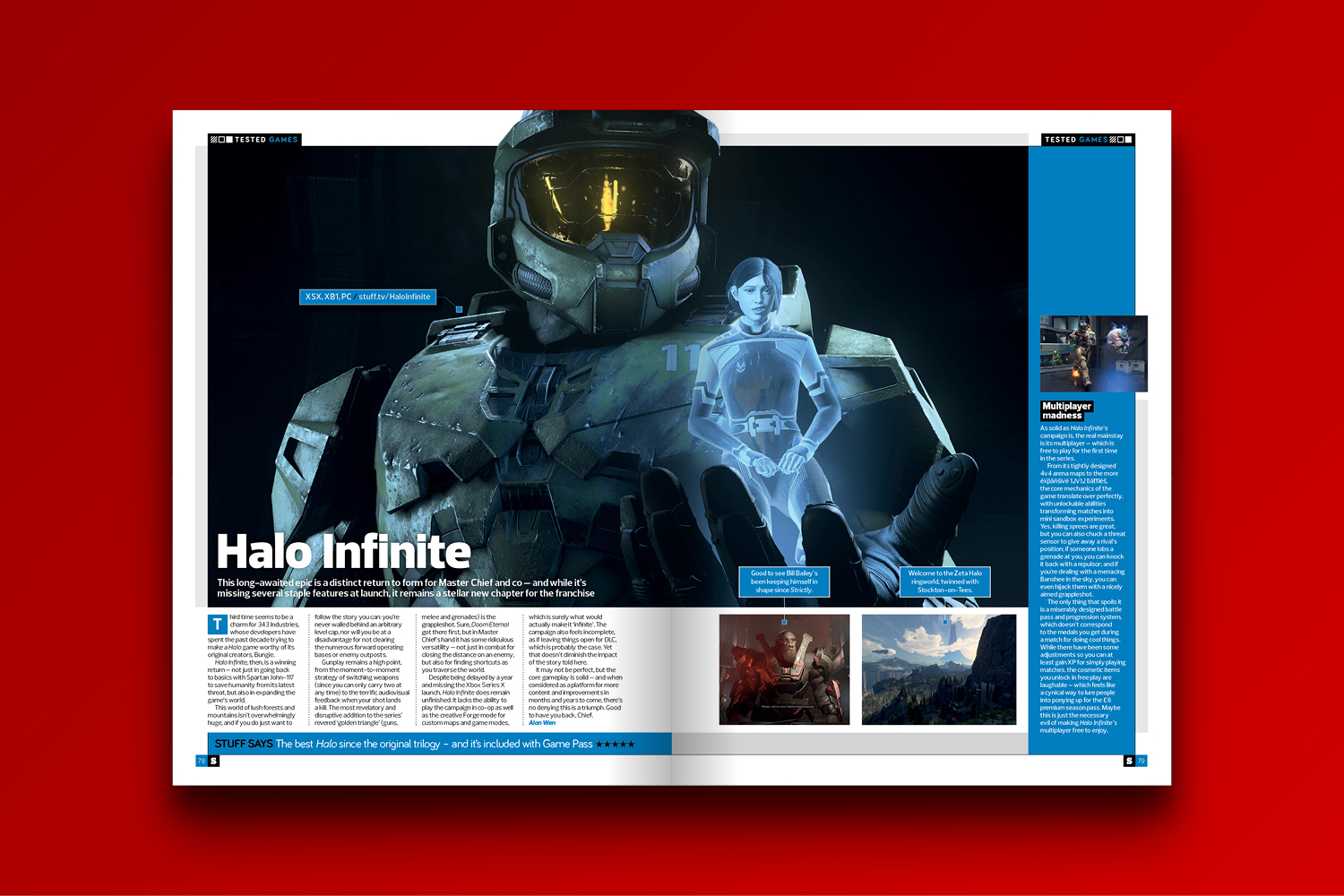Open the multiplayer Spartan screenshot thumbnail
This screenshot has width=1344, height=896.
coord(1094,353)
